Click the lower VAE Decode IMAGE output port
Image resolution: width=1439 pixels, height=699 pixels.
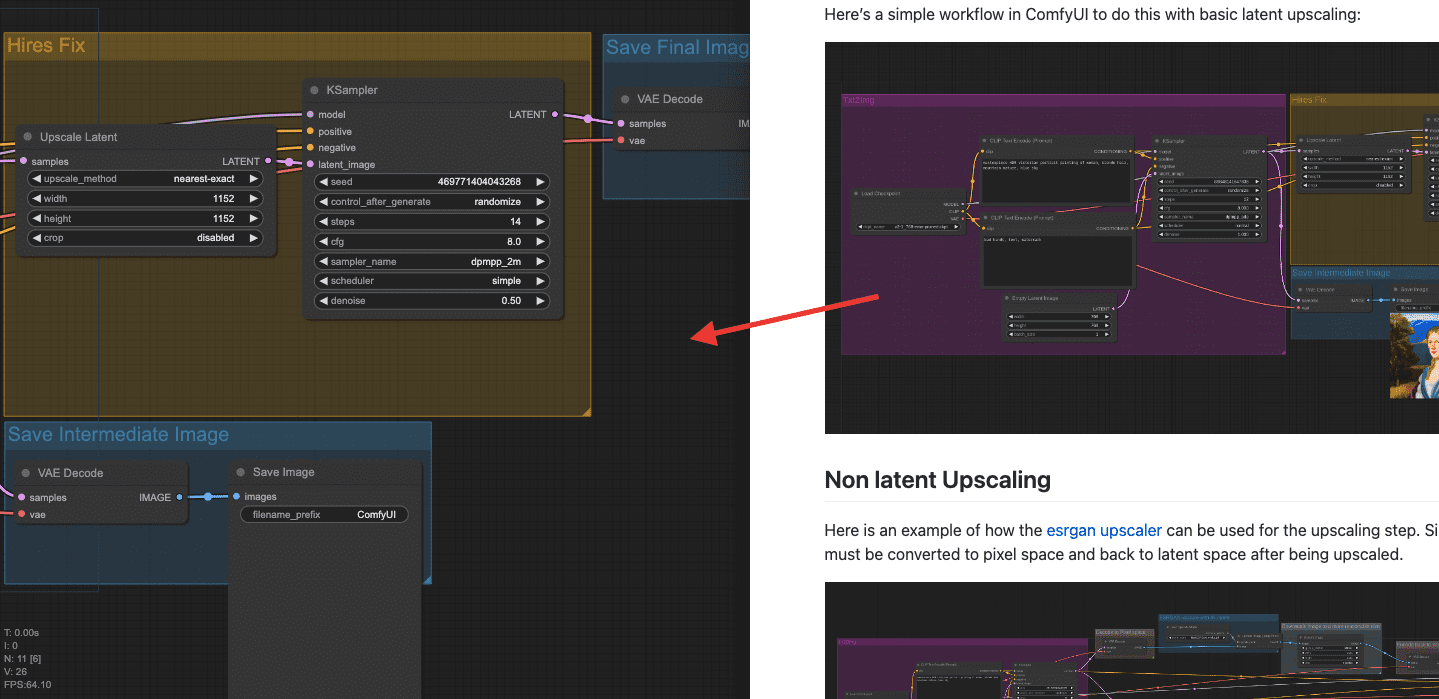tap(179, 497)
